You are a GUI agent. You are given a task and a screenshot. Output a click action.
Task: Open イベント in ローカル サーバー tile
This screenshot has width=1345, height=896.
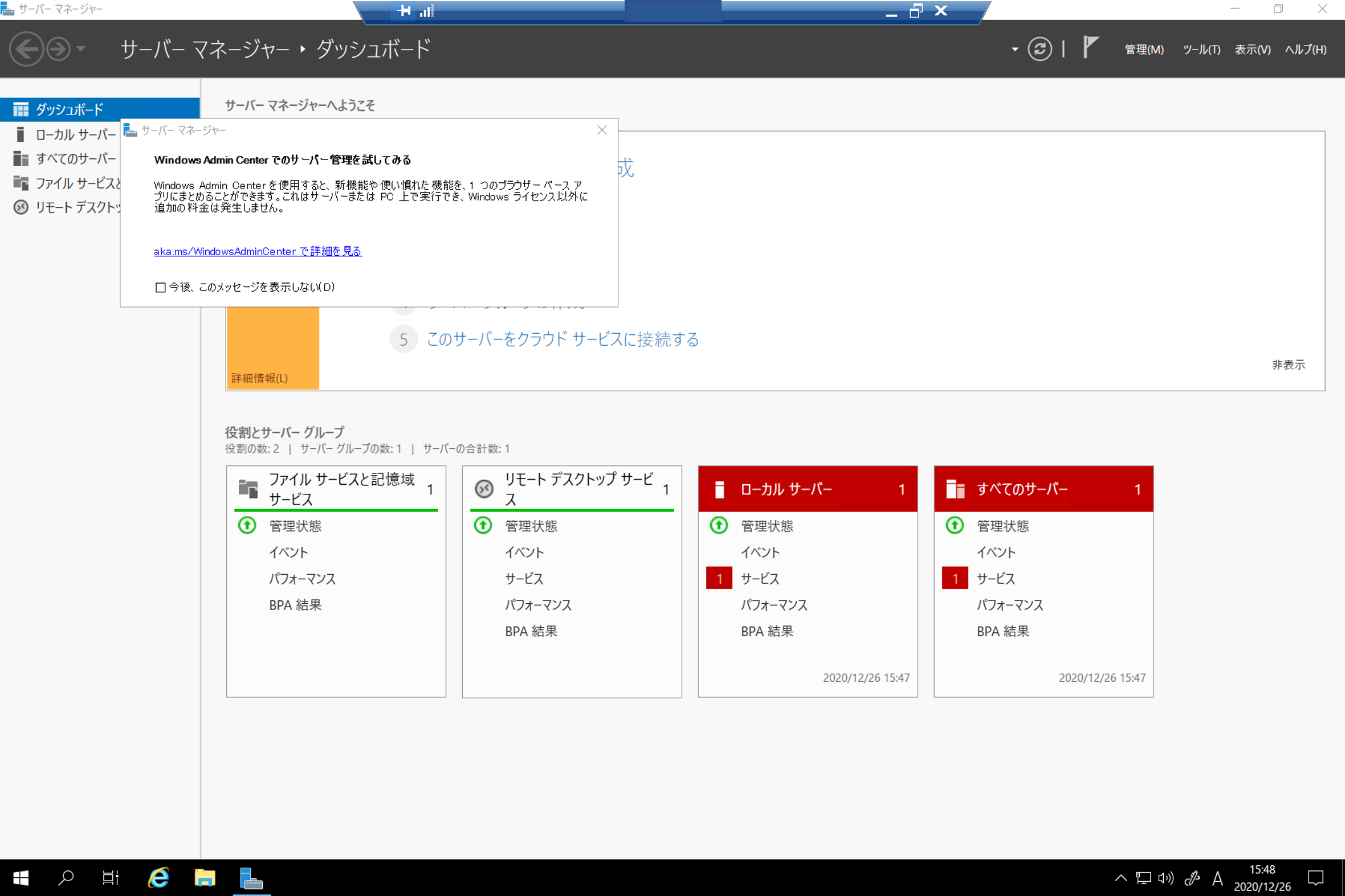click(x=760, y=552)
